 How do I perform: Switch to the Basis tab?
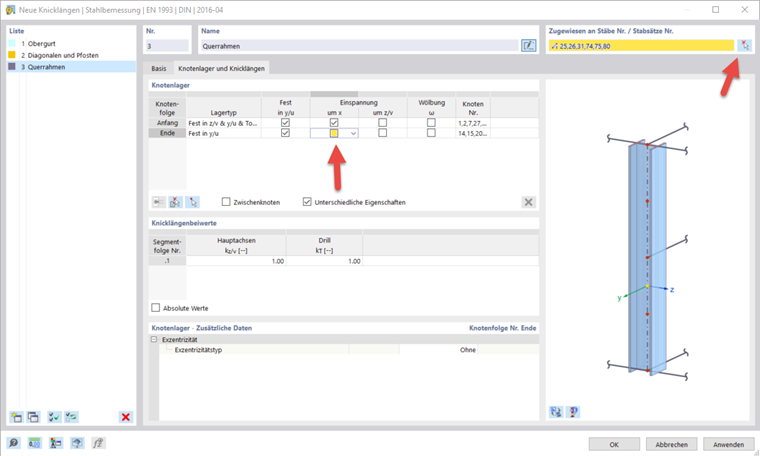158,68
